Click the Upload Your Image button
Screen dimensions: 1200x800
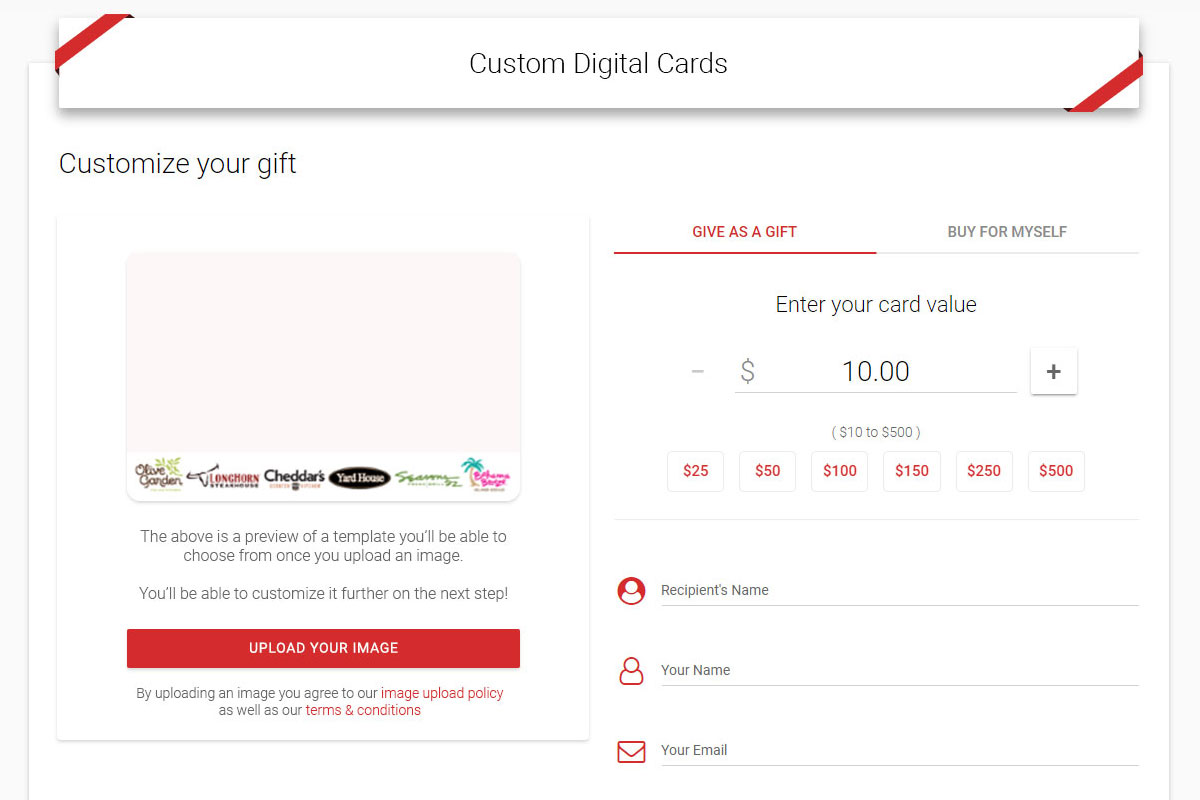click(323, 648)
